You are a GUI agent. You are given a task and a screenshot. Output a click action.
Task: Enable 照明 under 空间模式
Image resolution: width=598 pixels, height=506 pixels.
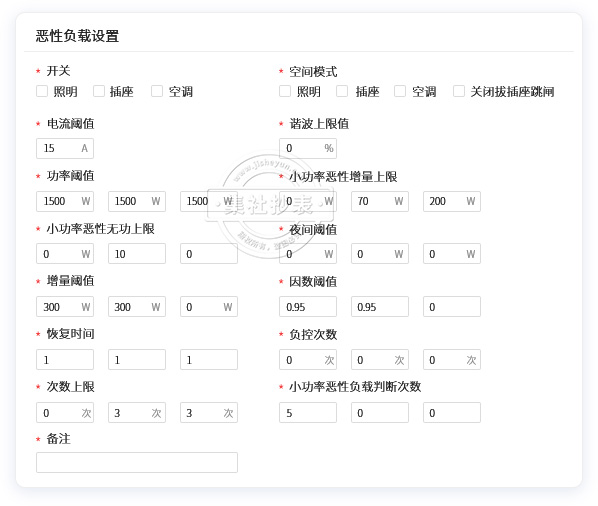[x=285, y=91]
